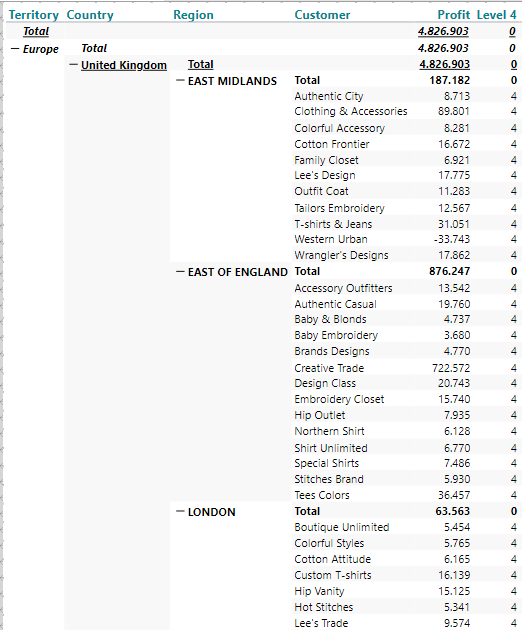Screen dimensions: 522x630
Task: Click the Level 4 column header
Action: (x=496, y=15)
